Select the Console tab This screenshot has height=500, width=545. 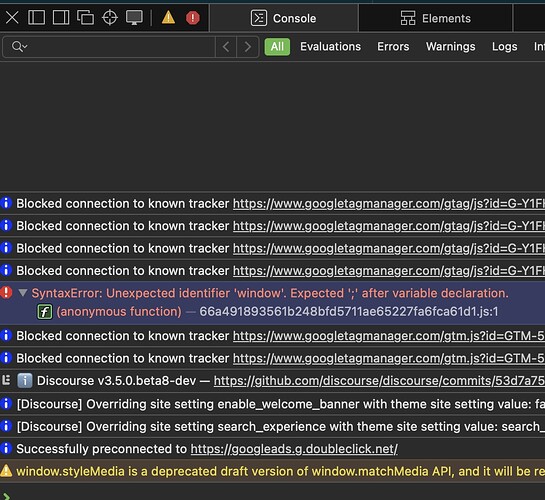click(284, 18)
